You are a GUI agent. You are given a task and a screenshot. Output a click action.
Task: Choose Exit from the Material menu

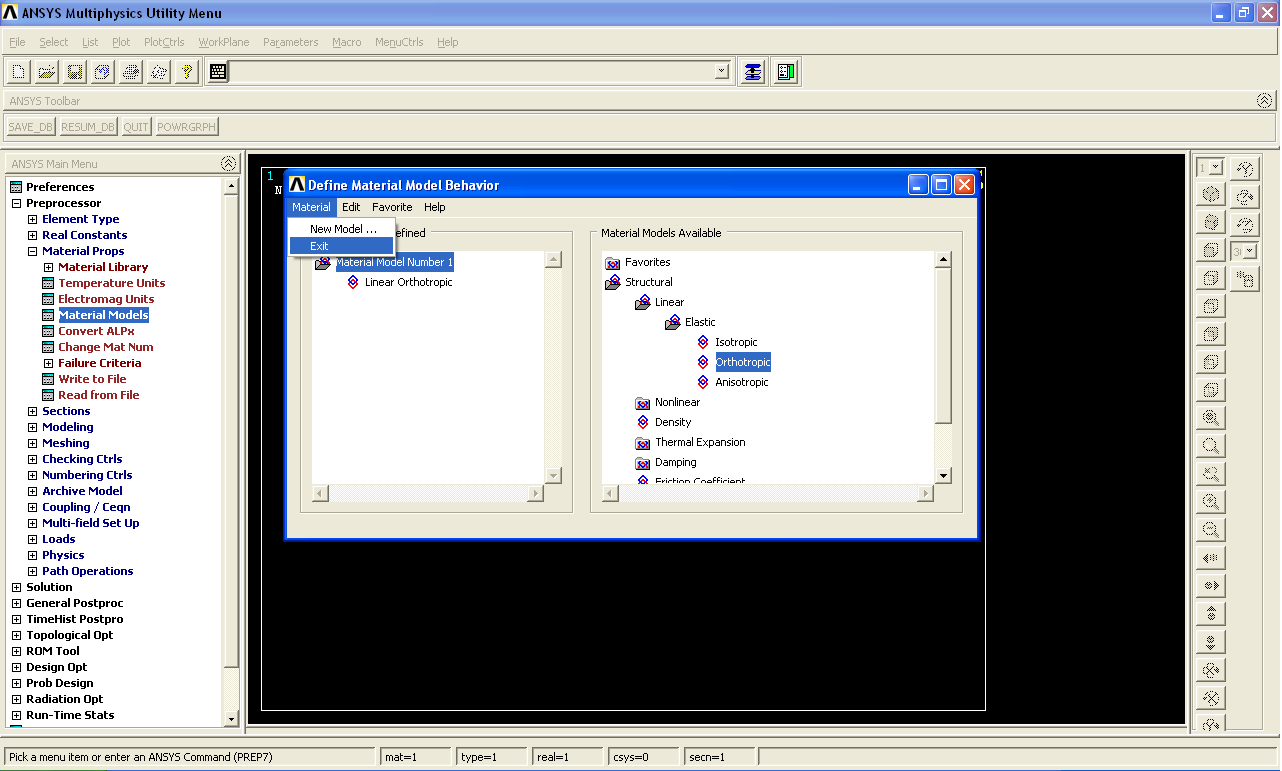point(341,246)
